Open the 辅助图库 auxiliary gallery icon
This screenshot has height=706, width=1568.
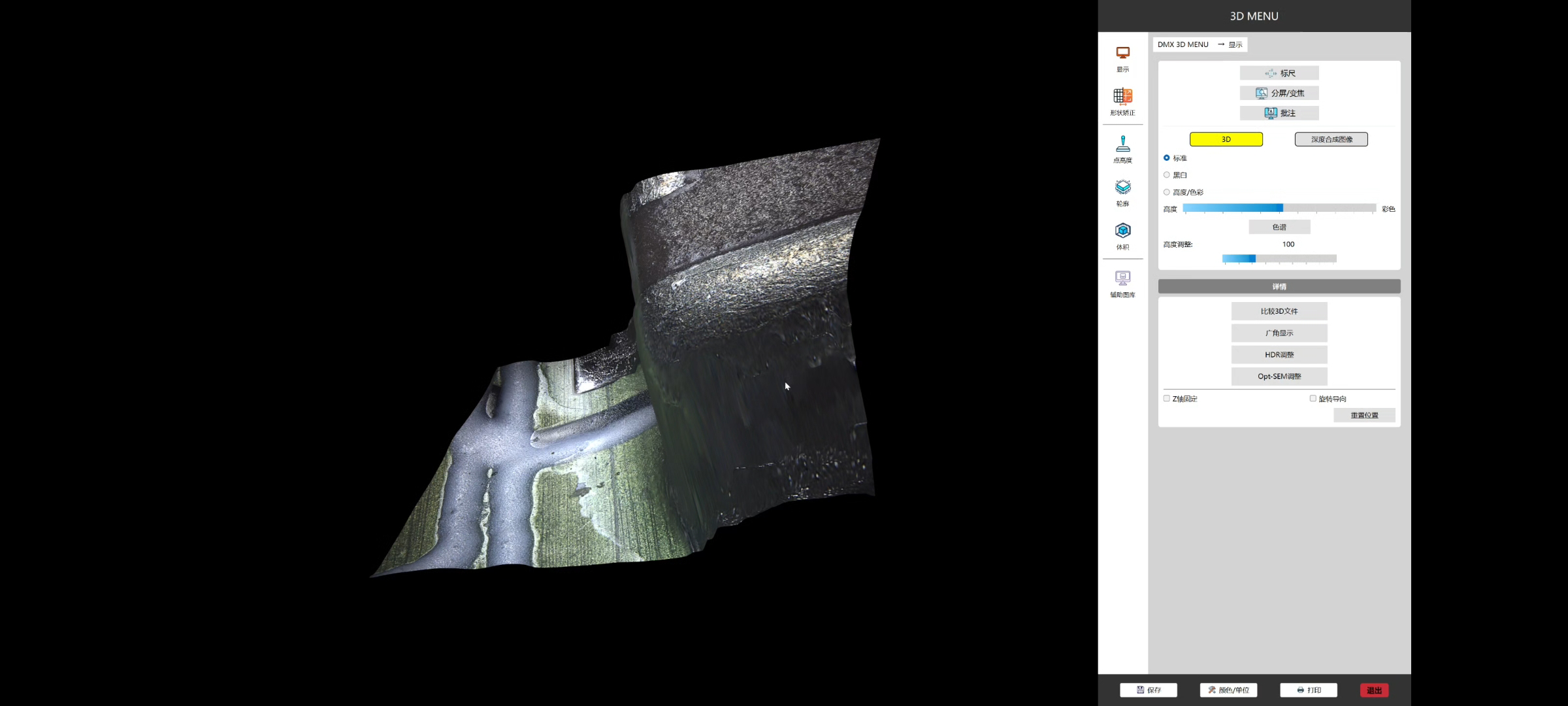[1122, 282]
